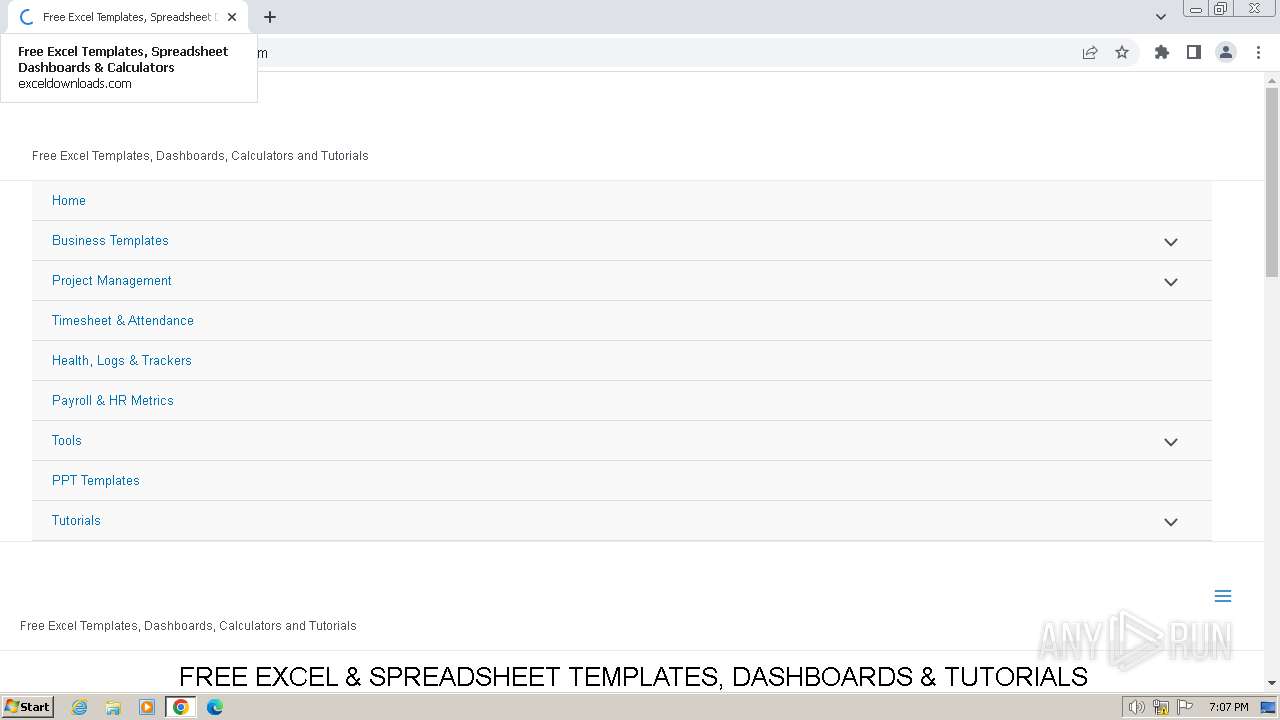Open the Chrome three-dot menu
Image resolution: width=1280 pixels, height=720 pixels.
1258,53
